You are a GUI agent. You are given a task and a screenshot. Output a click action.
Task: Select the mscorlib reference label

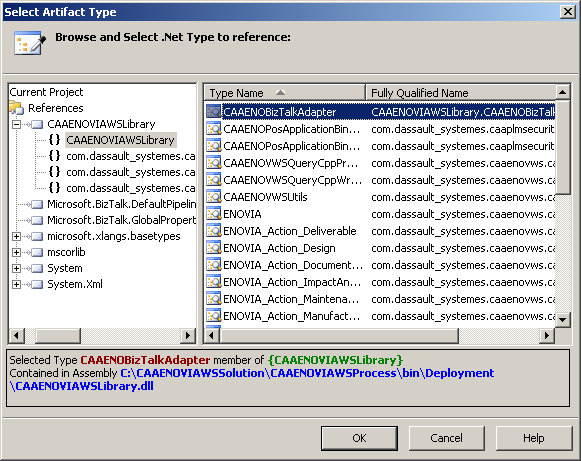(x=66, y=252)
